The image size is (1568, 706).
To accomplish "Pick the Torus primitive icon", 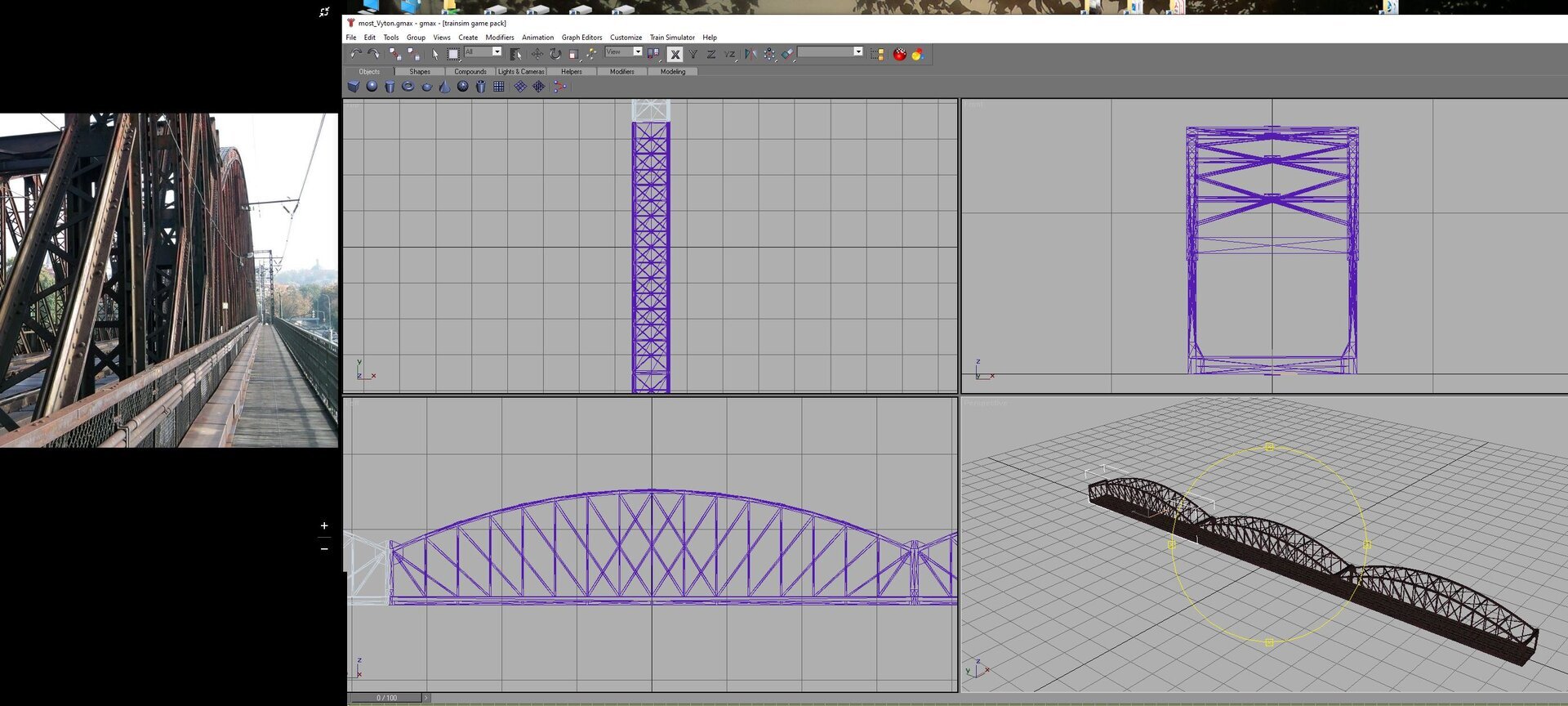I will (408, 87).
